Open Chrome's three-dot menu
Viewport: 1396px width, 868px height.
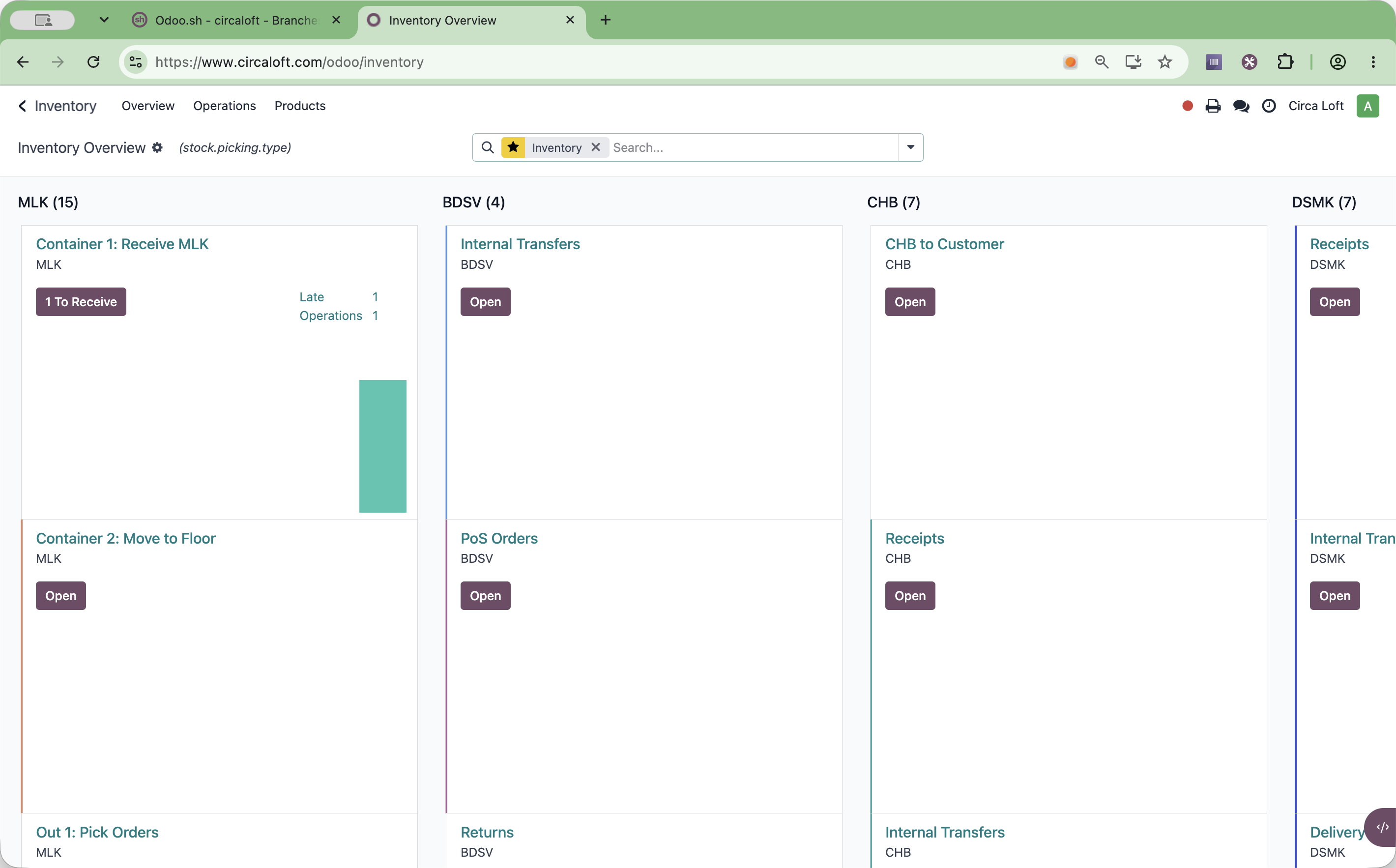pyautogui.click(x=1373, y=62)
